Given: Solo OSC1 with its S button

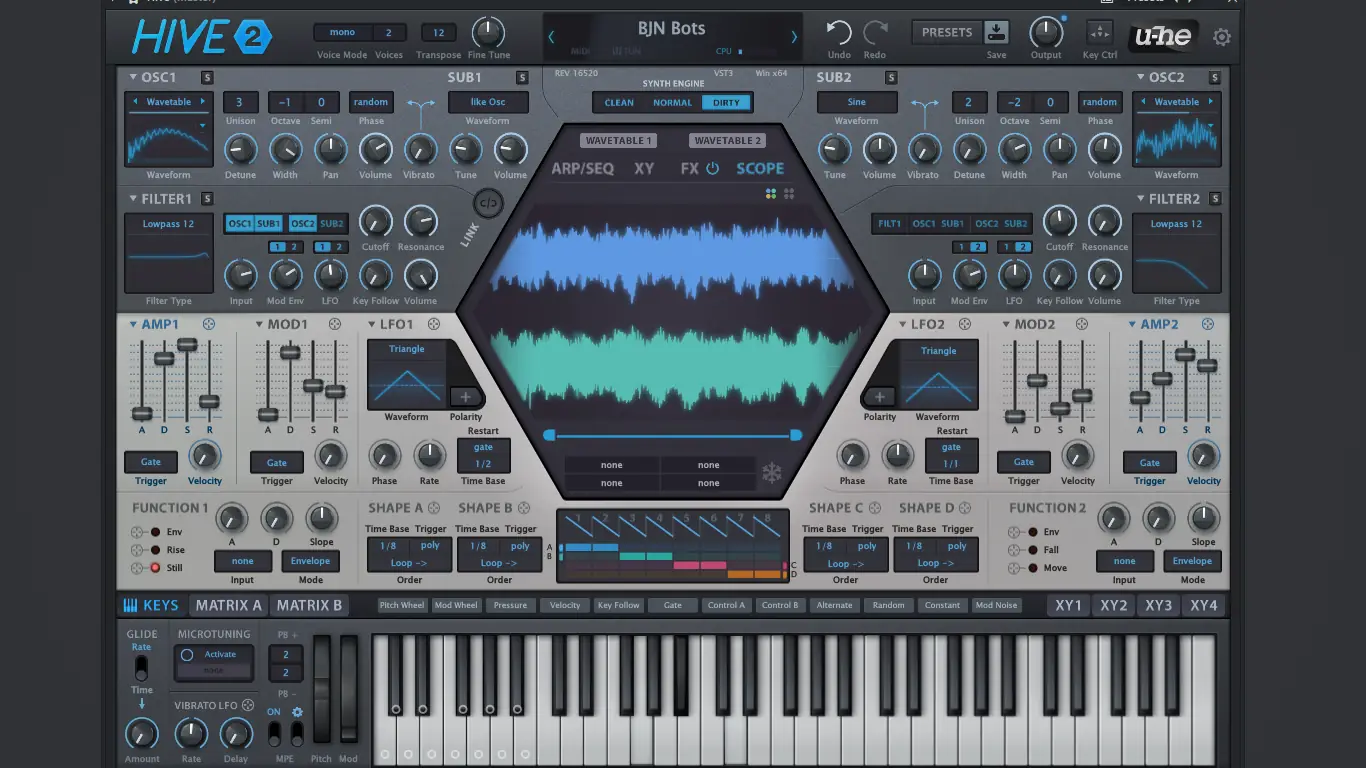Looking at the screenshot, I should (x=207, y=78).
